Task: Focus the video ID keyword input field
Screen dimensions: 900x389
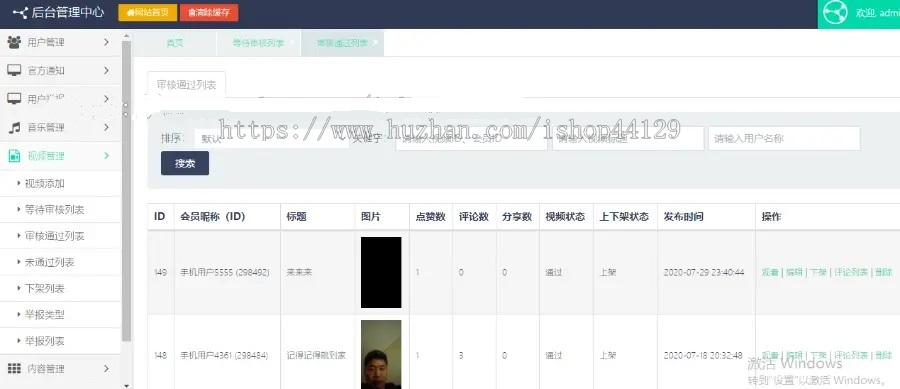Action: click(471, 139)
